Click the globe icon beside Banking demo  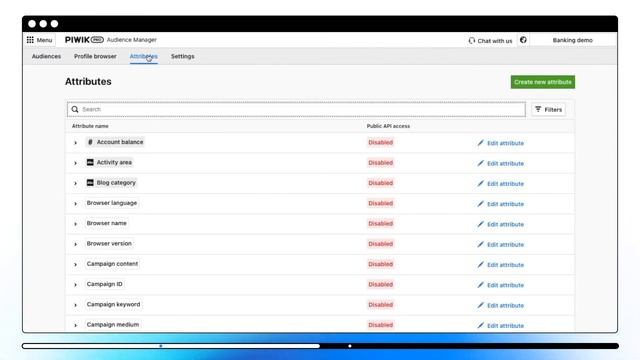(523, 40)
